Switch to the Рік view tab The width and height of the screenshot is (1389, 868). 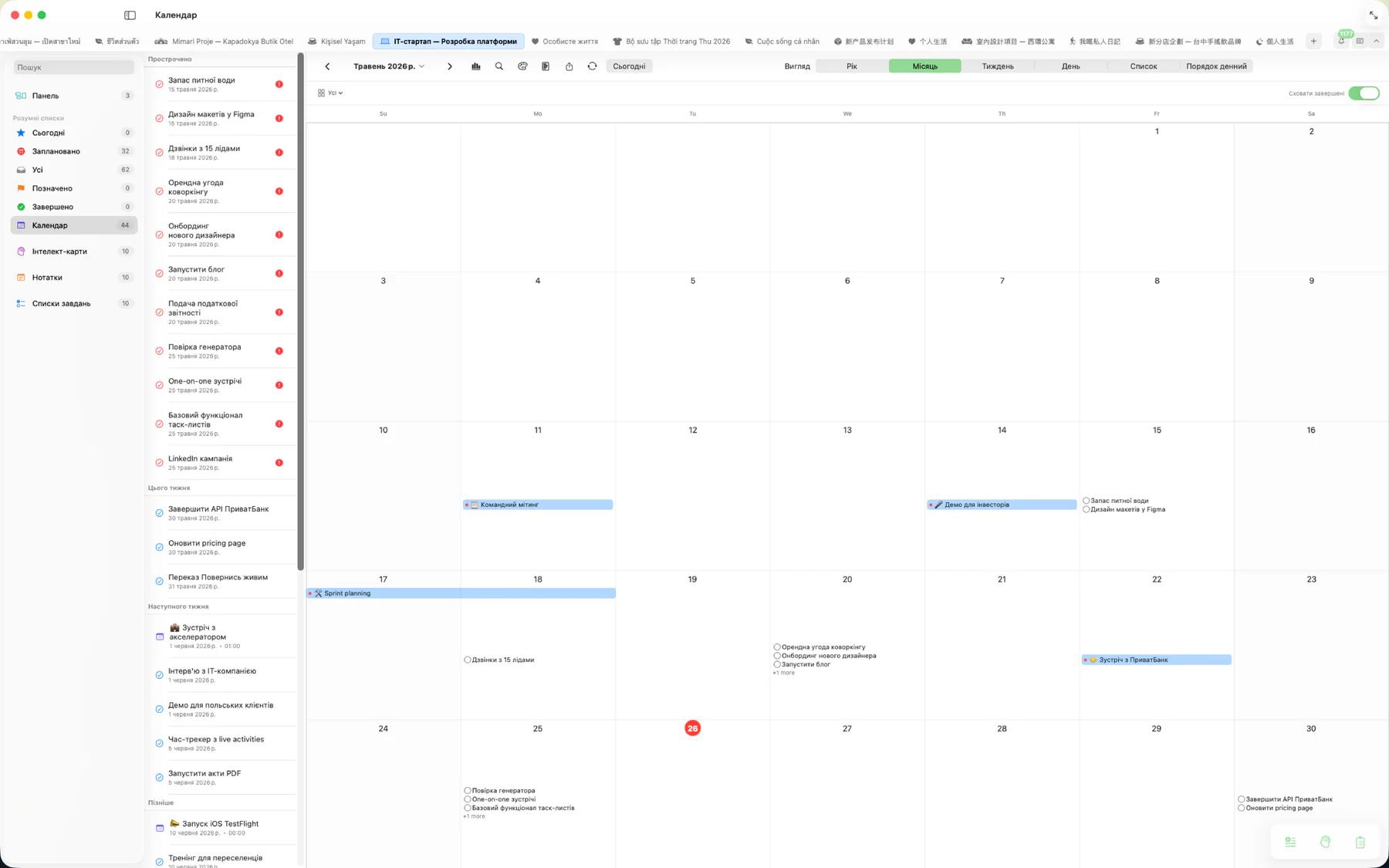[851, 66]
